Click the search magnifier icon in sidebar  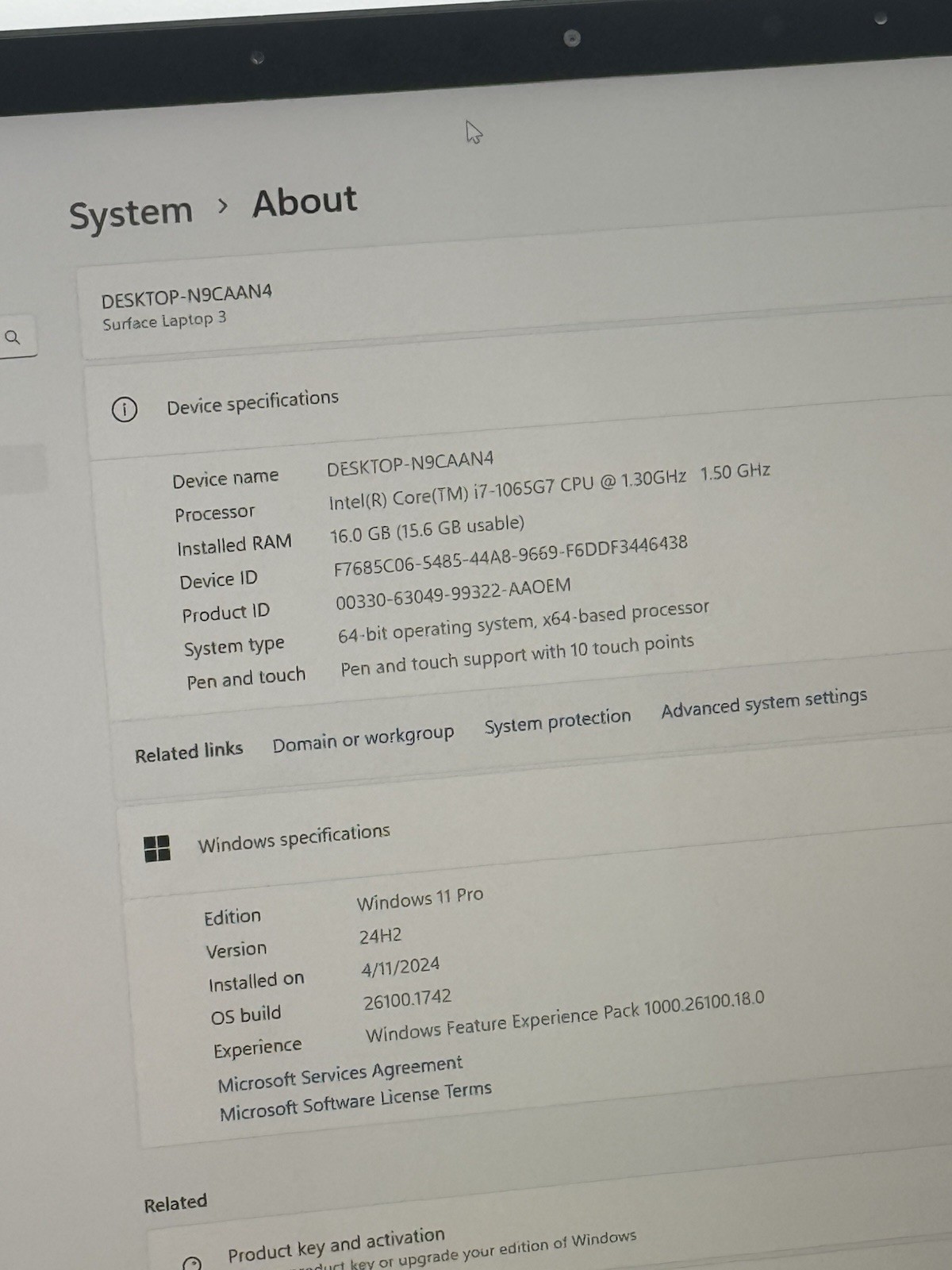[x=13, y=337]
